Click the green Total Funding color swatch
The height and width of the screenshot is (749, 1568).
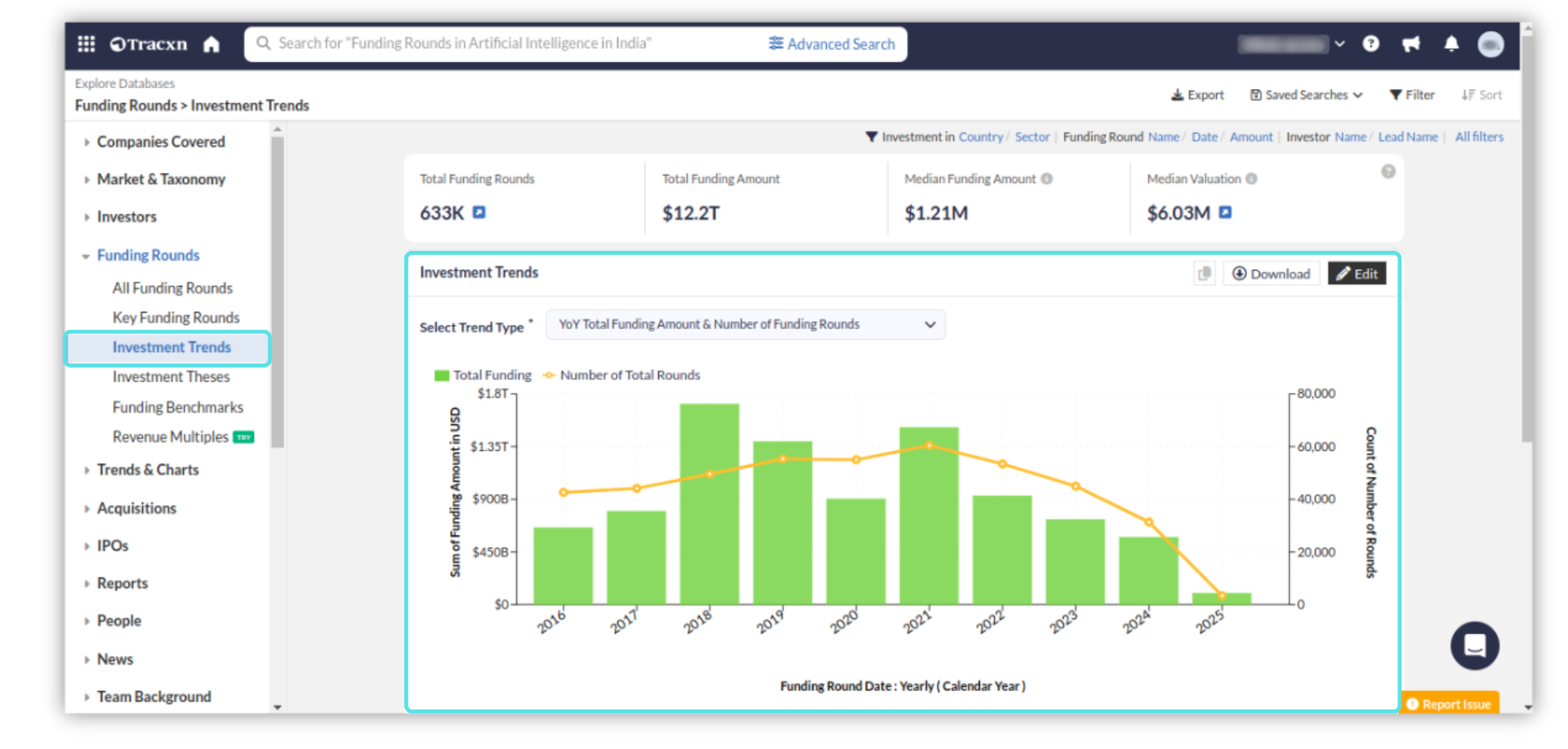pyautogui.click(x=442, y=376)
